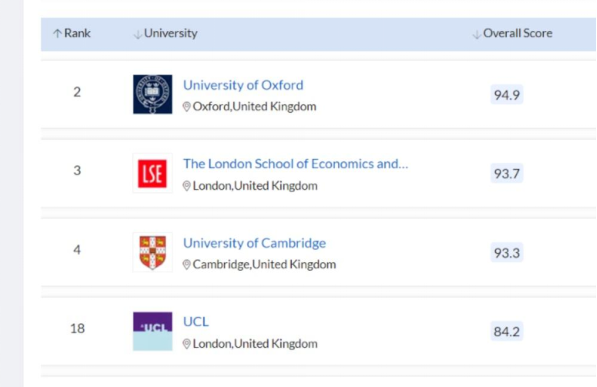597x387 pixels.
Task: Sort by Rank using the up arrow
Action: 57,34
